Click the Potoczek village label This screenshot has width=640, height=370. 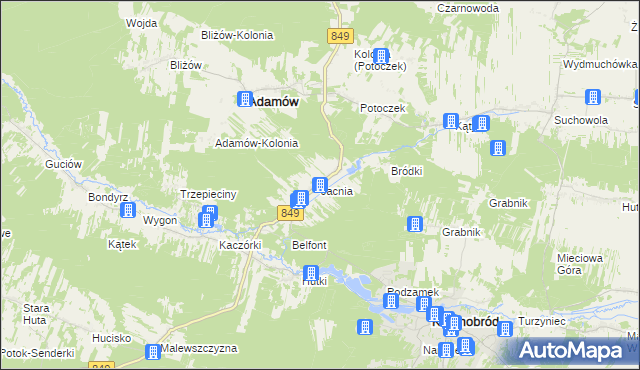click(x=383, y=108)
